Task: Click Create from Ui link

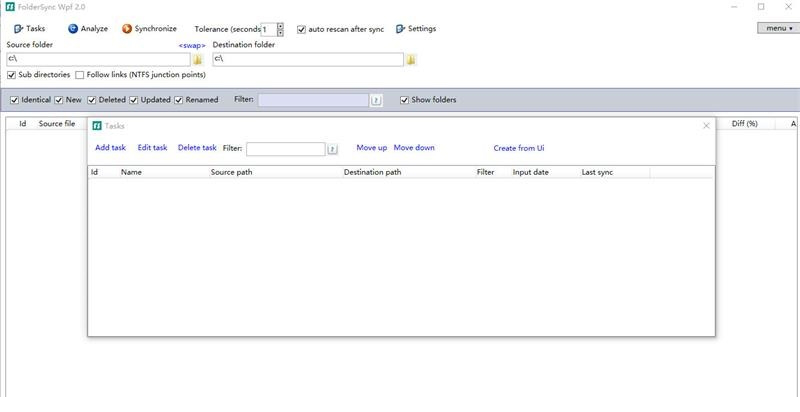Action: [x=518, y=148]
